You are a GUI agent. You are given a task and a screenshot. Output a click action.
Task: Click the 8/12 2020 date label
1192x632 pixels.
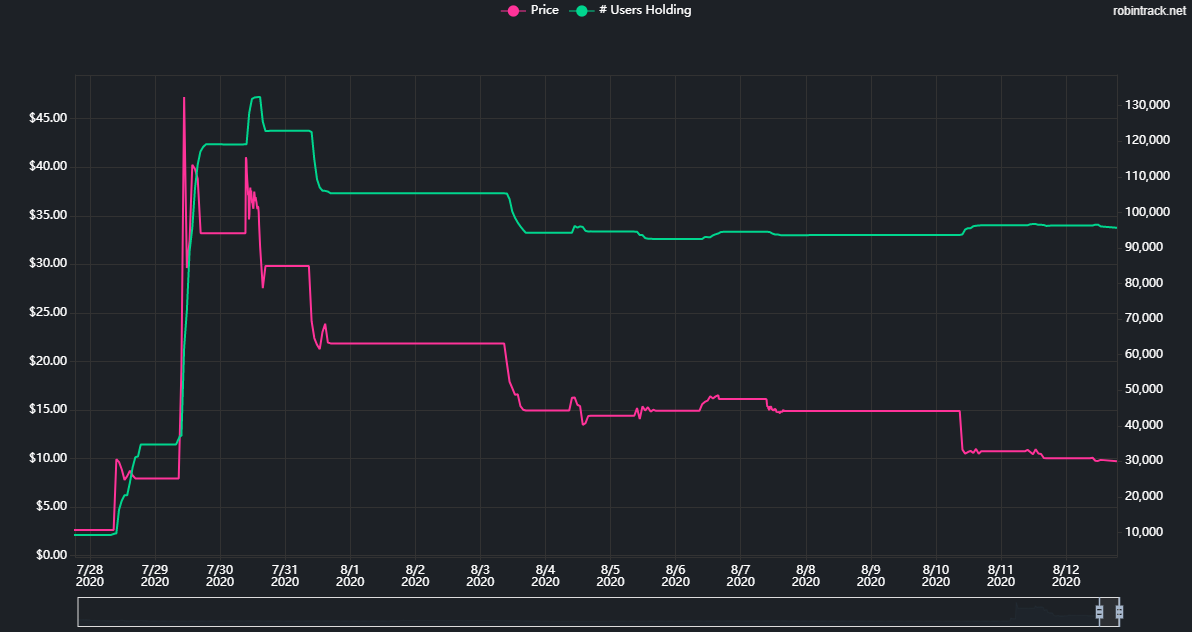click(x=1066, y=576)
